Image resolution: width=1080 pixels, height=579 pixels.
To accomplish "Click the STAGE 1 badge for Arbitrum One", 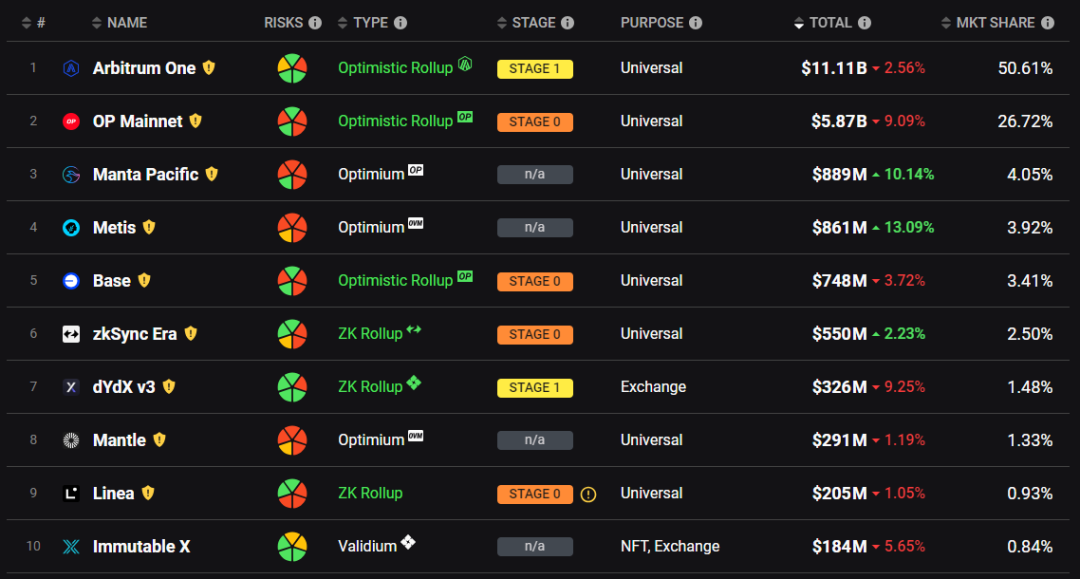I will [535, 69].
